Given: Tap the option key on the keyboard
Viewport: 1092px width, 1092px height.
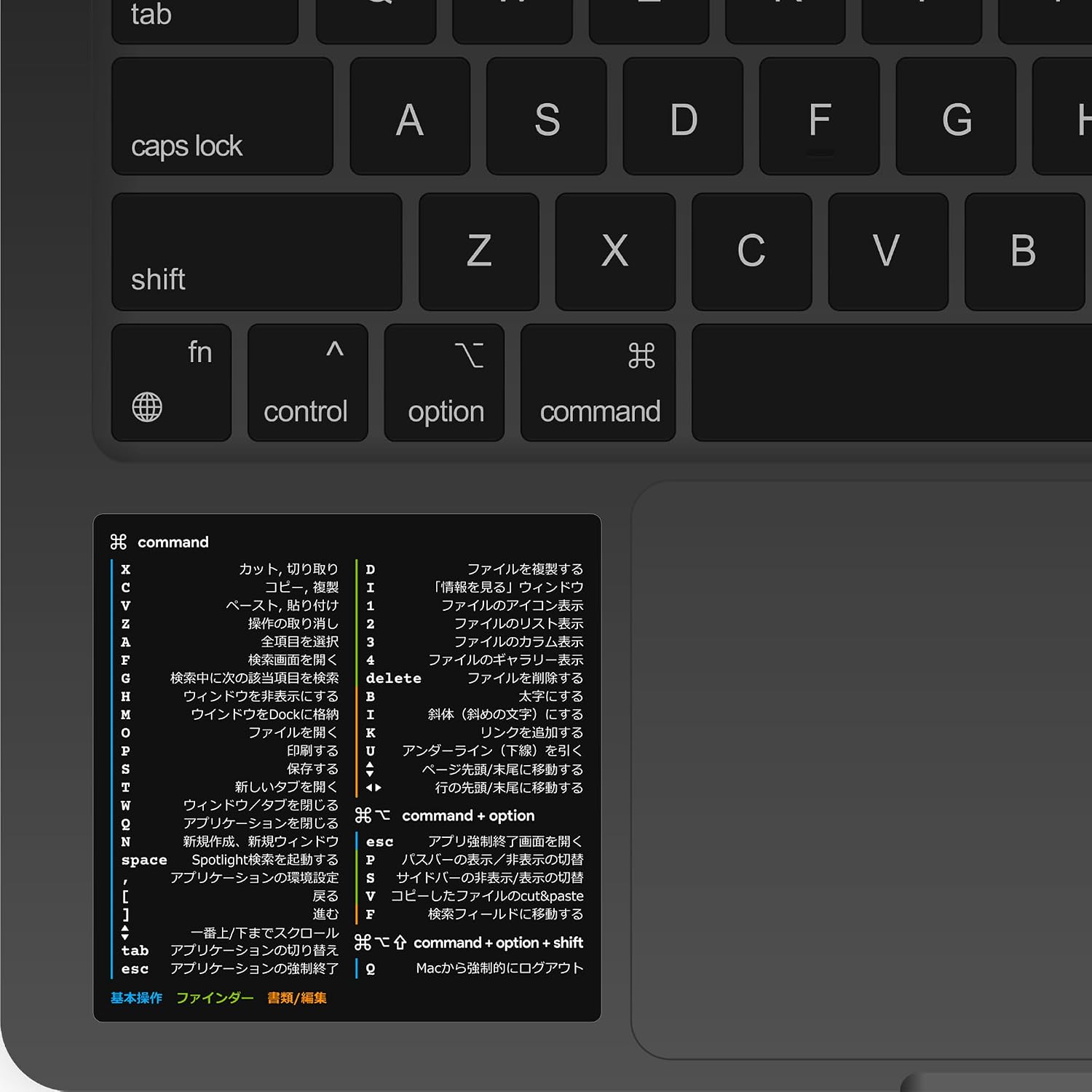Looking at the screenshot, I should [444, 383].
